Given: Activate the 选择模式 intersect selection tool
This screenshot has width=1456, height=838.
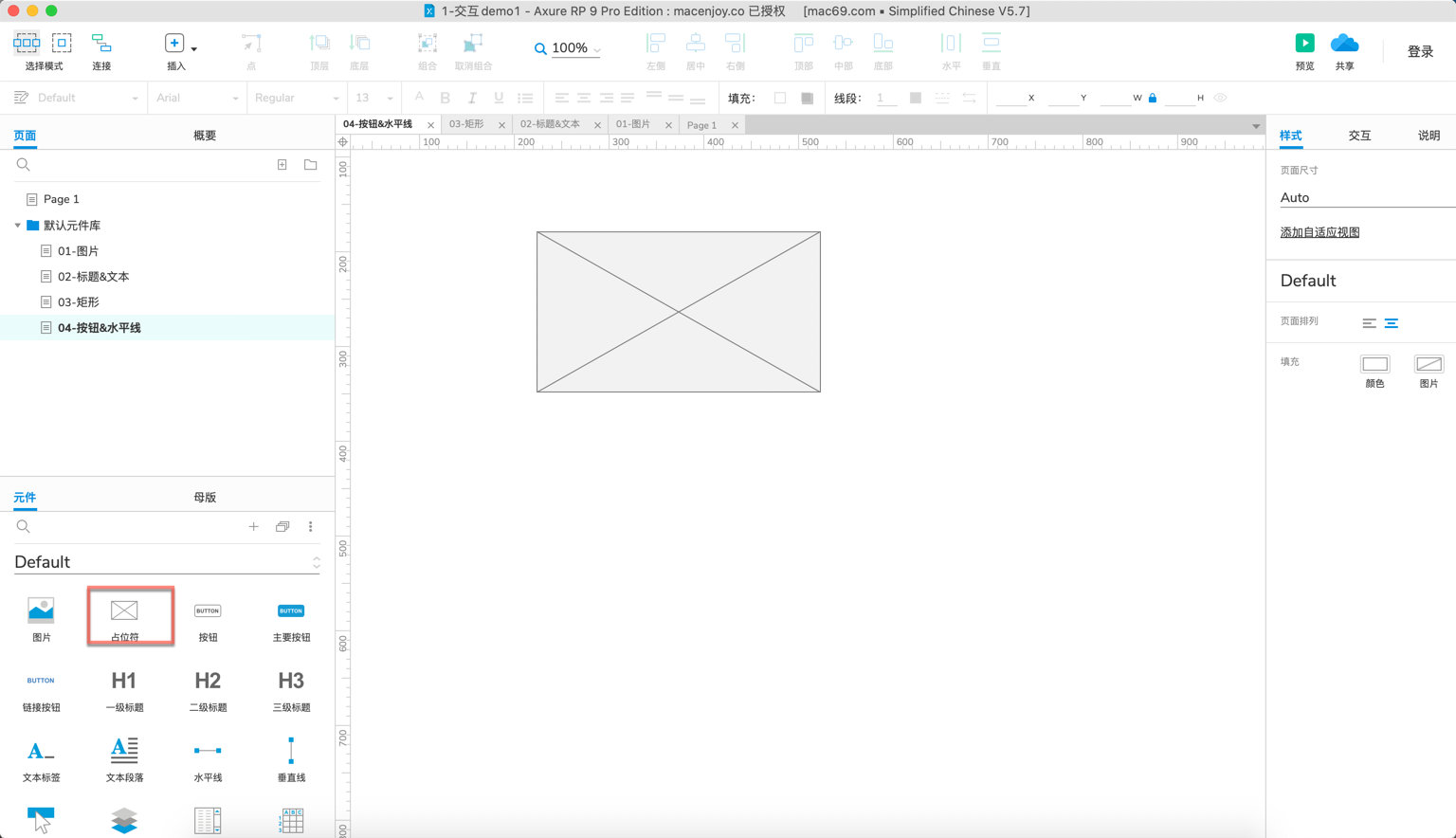Looking at the screenshot, I should [27, 43].
